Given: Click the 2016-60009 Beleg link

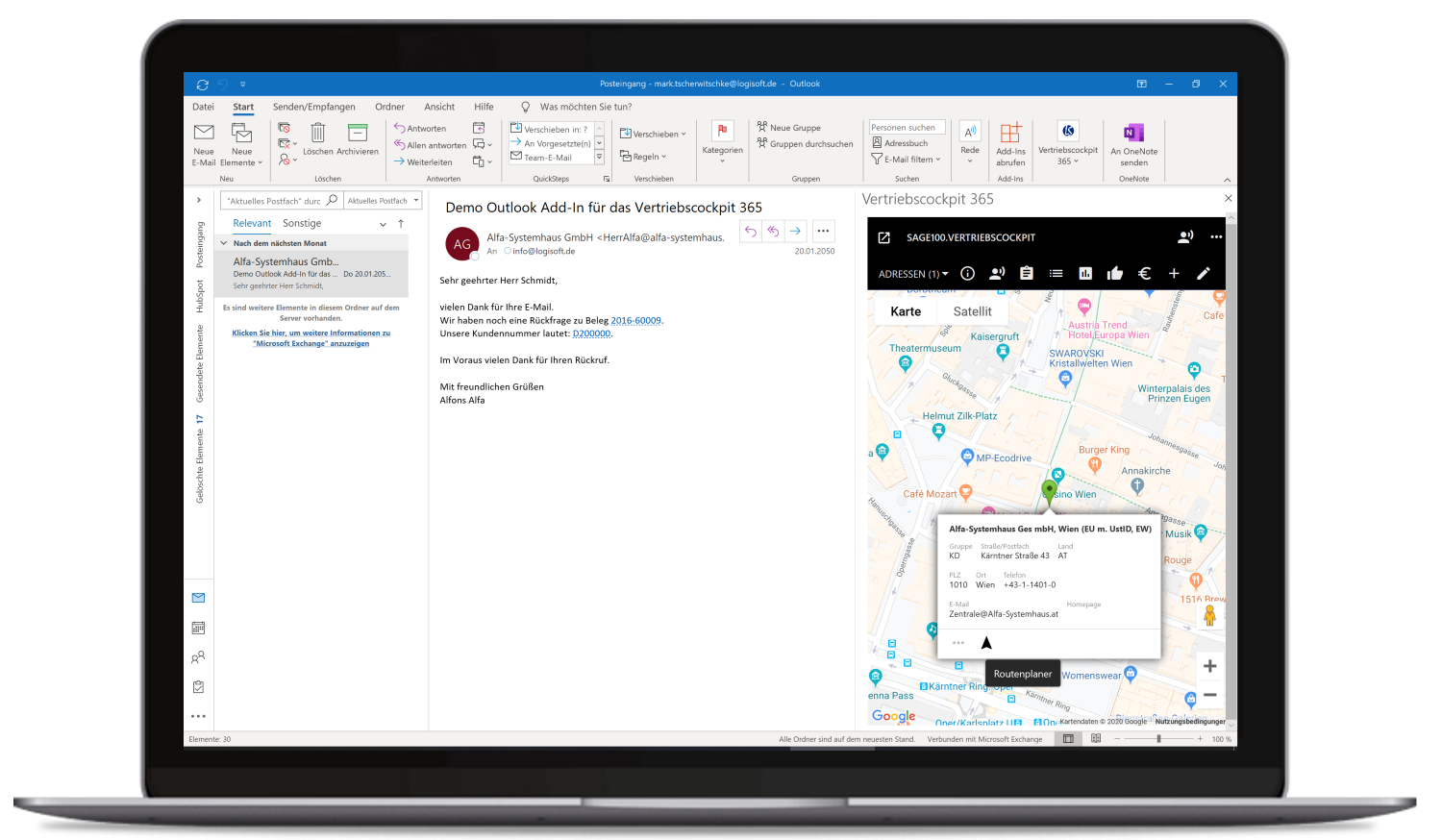Looking at the screenshot, I should 636,320.
